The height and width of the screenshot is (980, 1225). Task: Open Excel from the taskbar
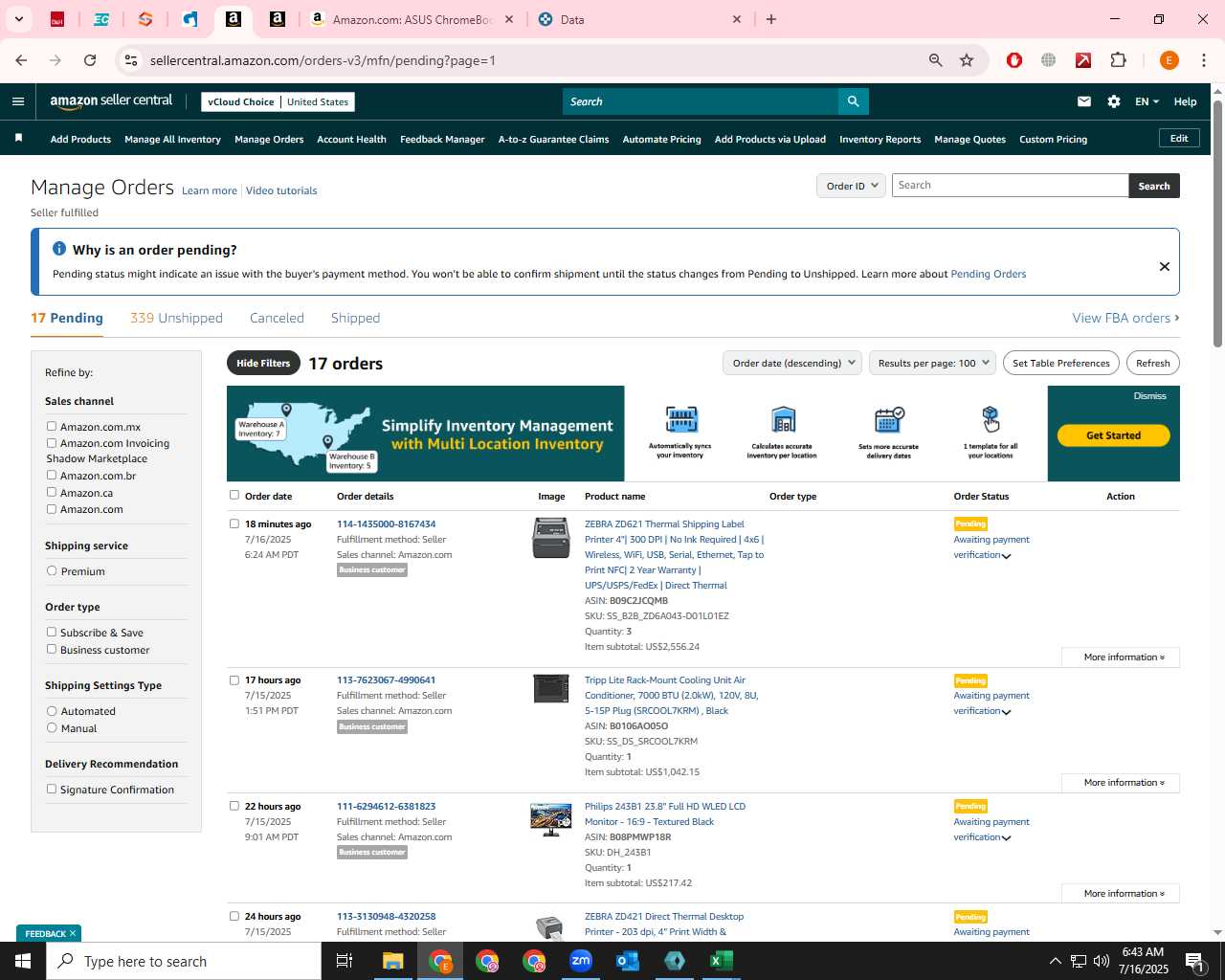[x=722, y=961]
